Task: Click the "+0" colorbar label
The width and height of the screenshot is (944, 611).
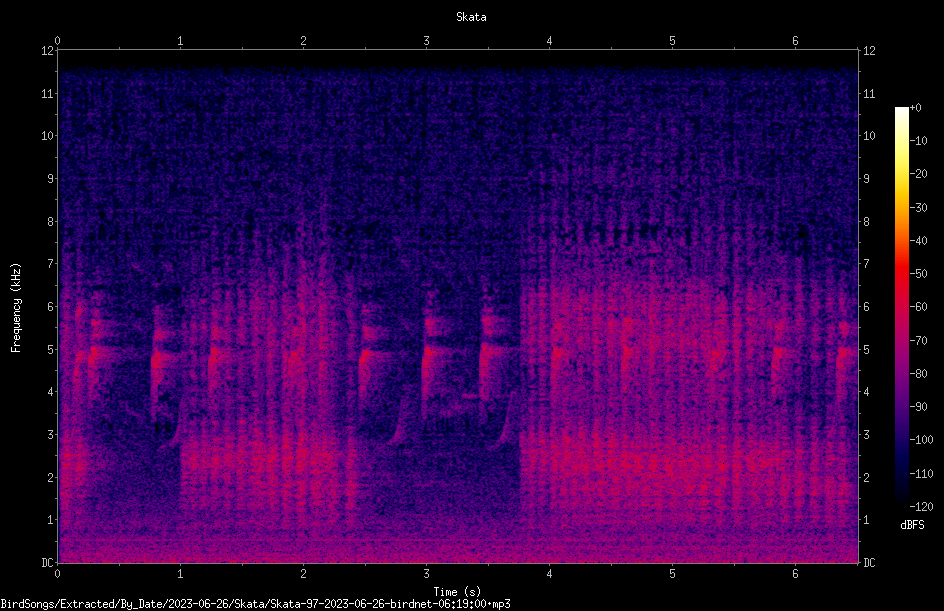Action: 915,108
